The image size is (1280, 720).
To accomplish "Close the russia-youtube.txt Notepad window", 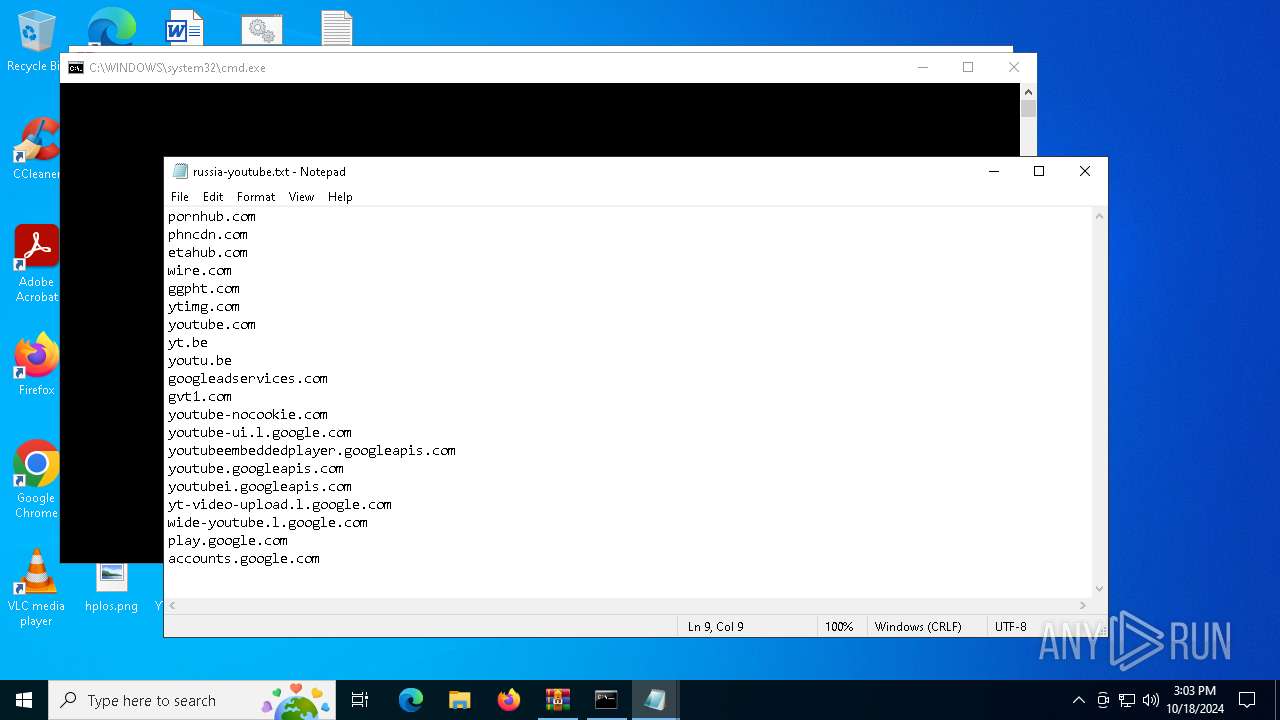I will [x=1085, y=171].
